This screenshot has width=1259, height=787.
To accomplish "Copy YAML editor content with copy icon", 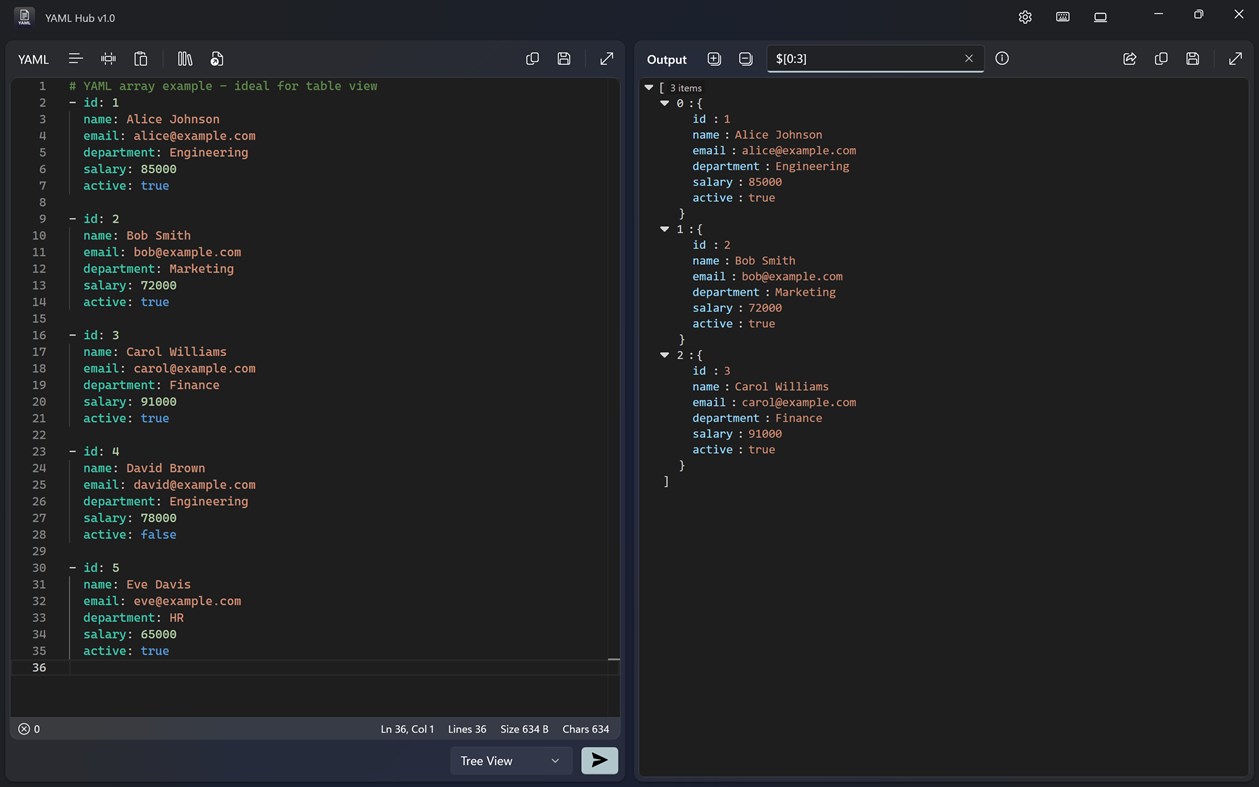I will [532, 59].
